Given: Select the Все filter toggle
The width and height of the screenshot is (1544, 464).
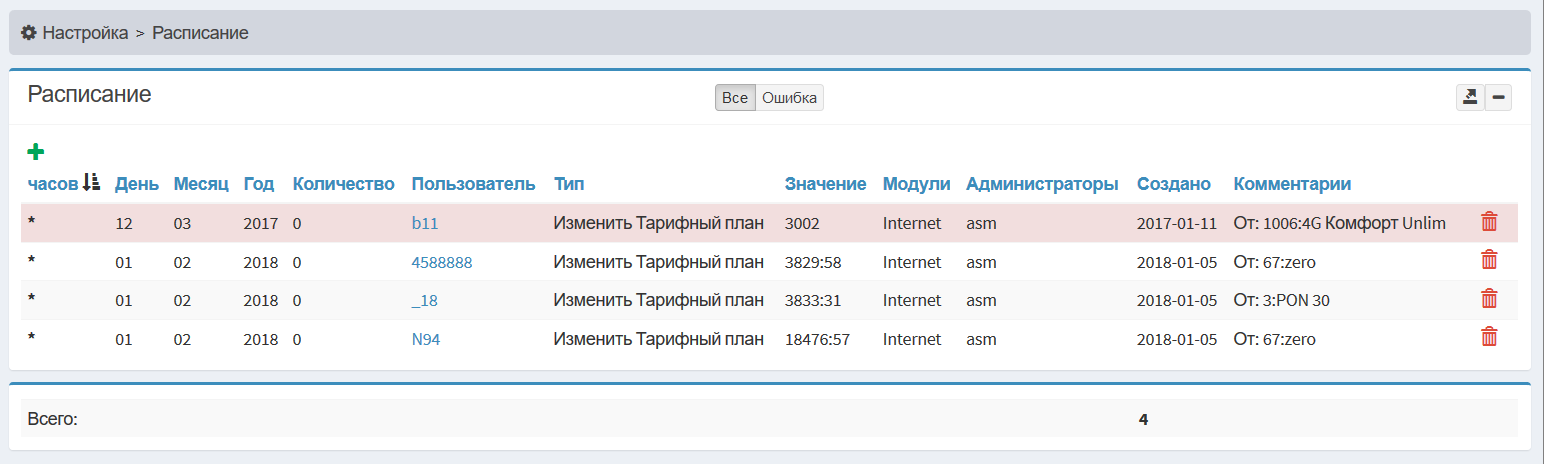Looking at the screenshot, I should (735, 98).
